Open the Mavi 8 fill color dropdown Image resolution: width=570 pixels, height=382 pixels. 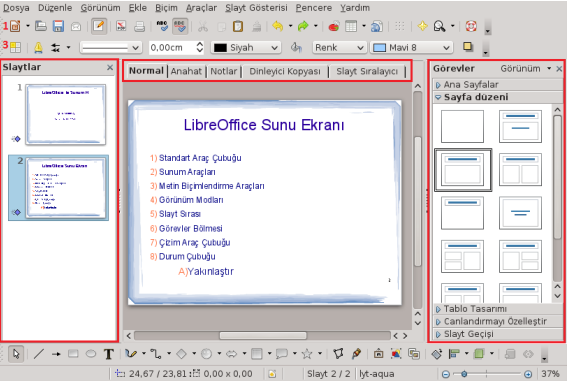tap(412, 48)
